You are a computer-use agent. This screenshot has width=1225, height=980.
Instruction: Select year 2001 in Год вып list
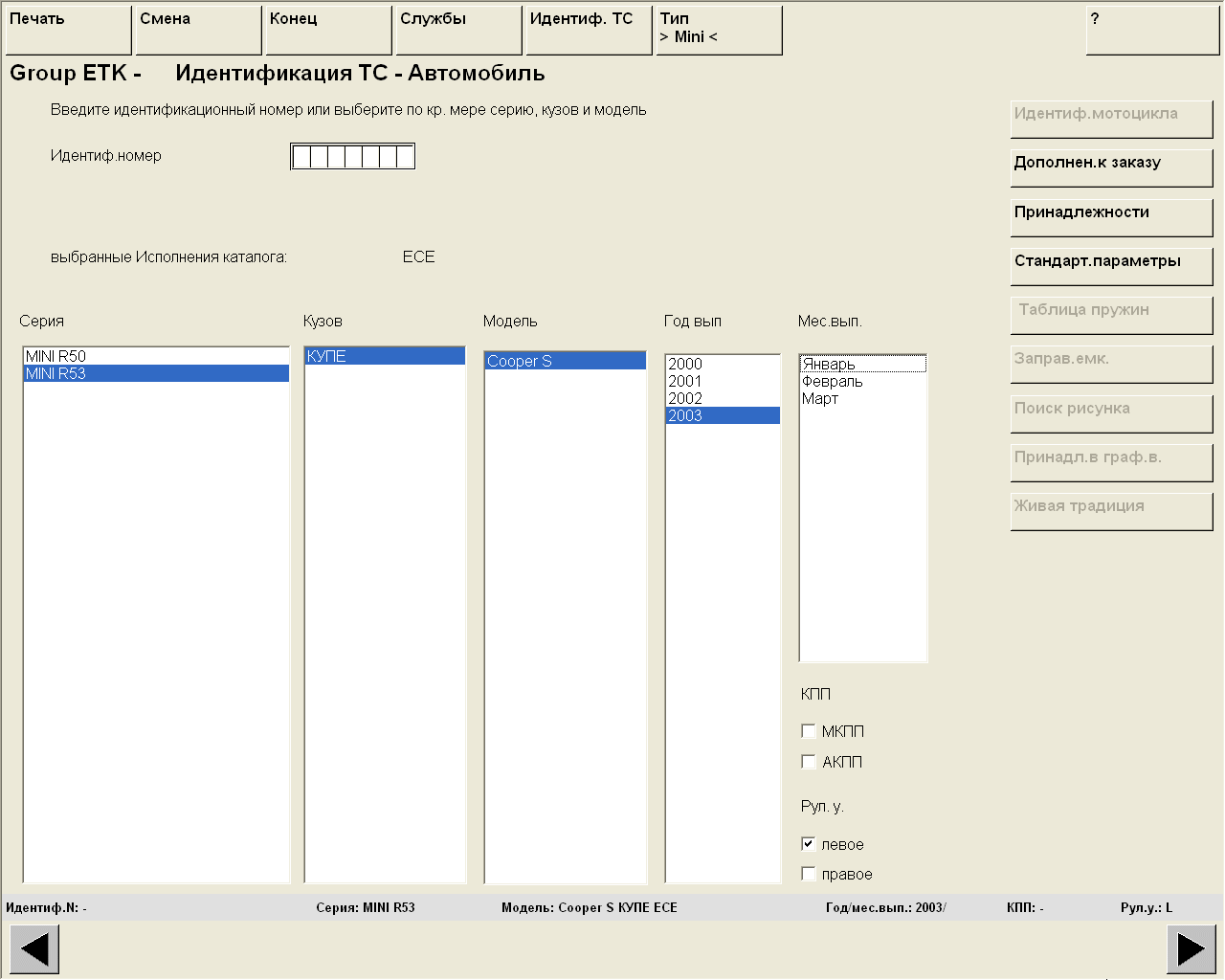click(723, 381)
